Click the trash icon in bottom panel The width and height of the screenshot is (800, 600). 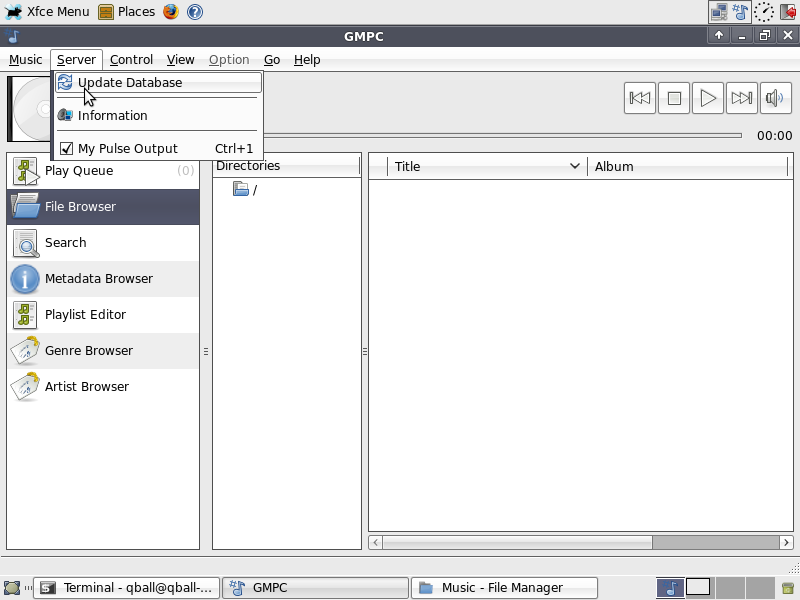[x=788, y=588]
